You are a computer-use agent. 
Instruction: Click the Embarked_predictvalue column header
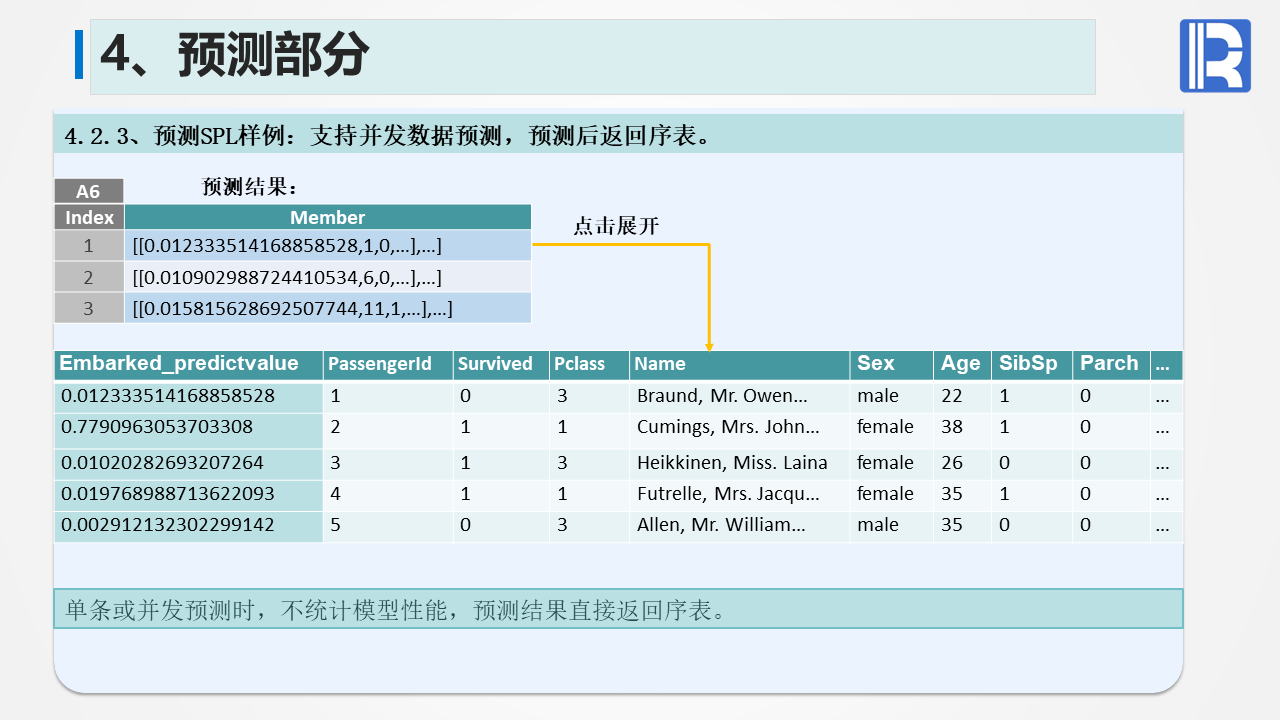click(188, 364)
